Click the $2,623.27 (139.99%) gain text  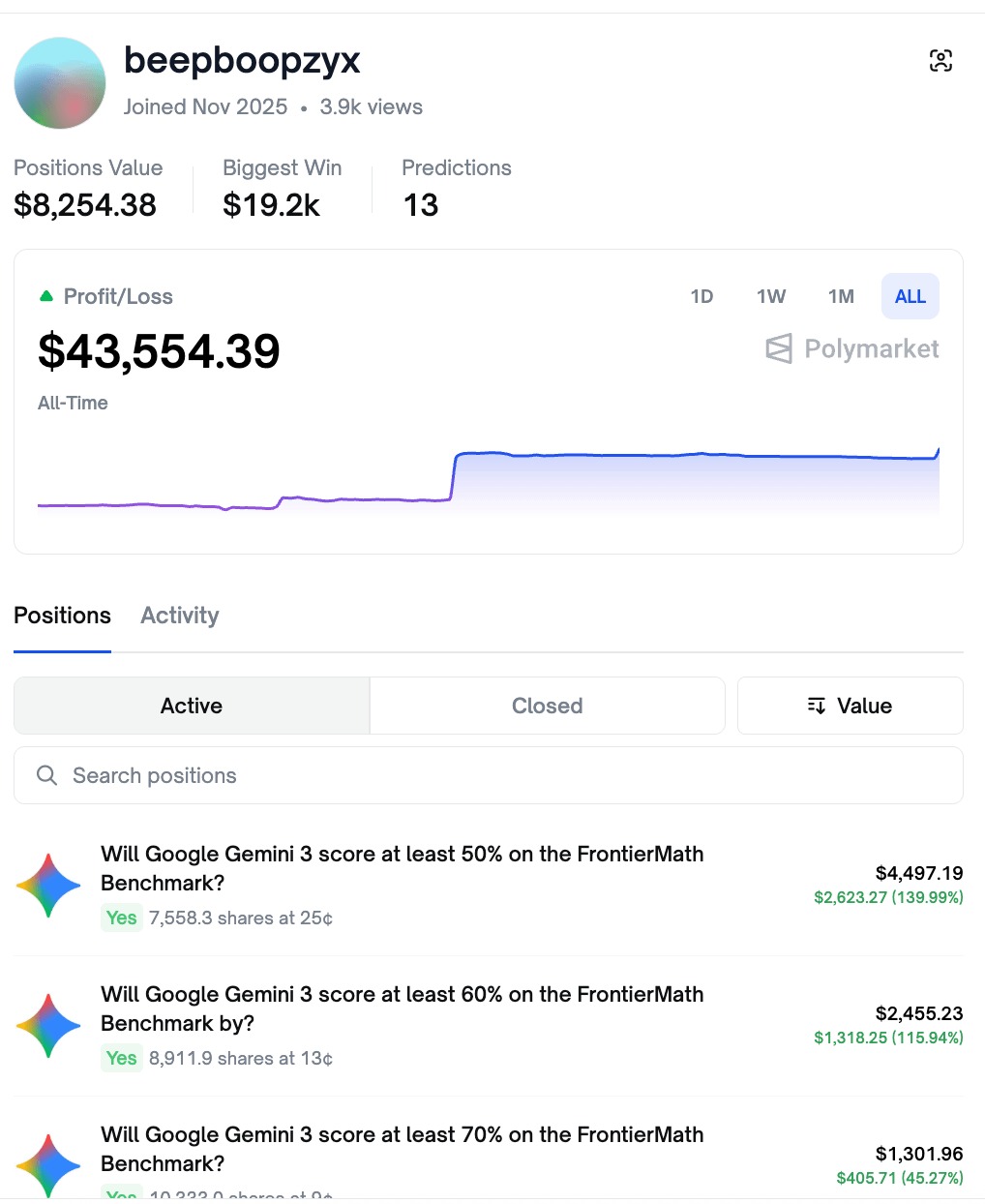(888, 897)
